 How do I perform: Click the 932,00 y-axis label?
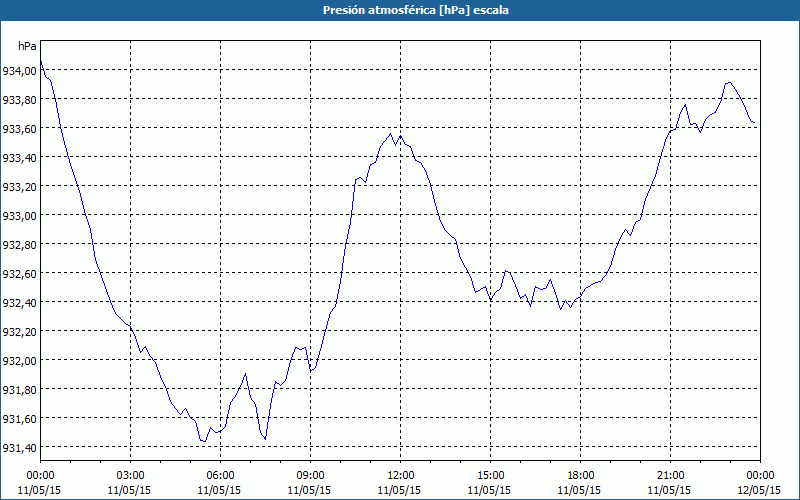[x=19, y=360]
